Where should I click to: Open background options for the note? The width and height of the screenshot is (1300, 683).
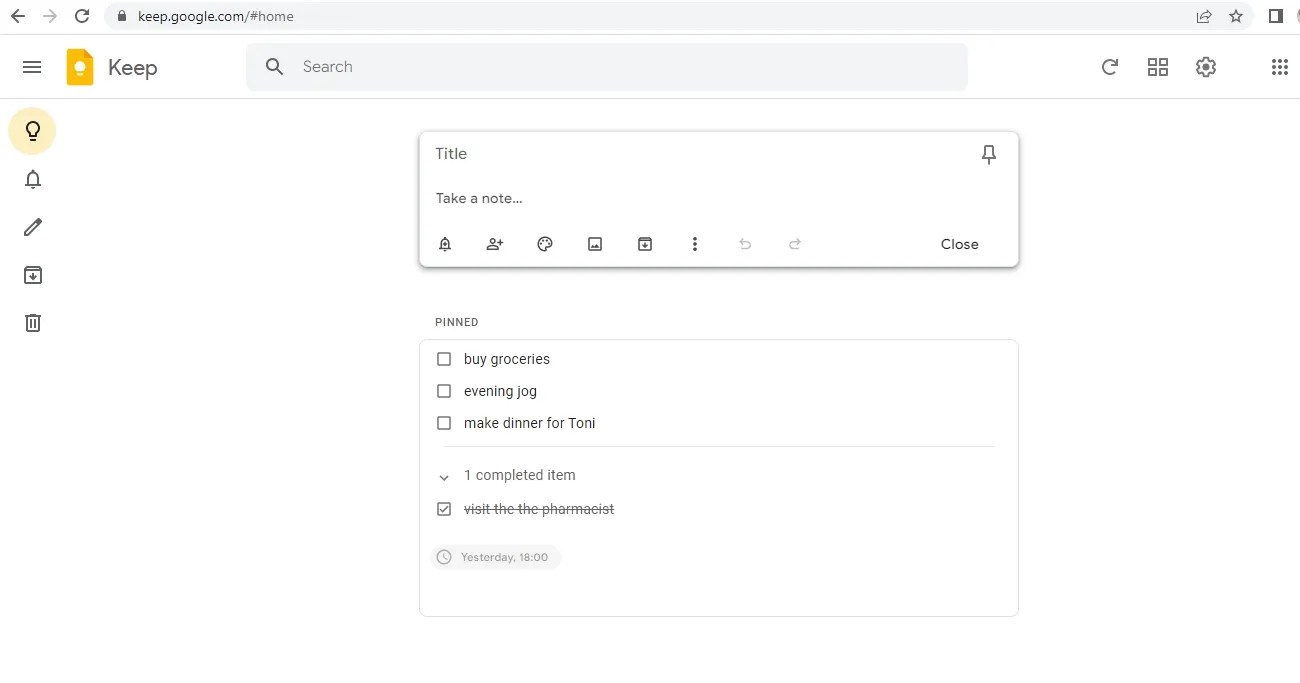pyautogui.click(x=545, y=243)
